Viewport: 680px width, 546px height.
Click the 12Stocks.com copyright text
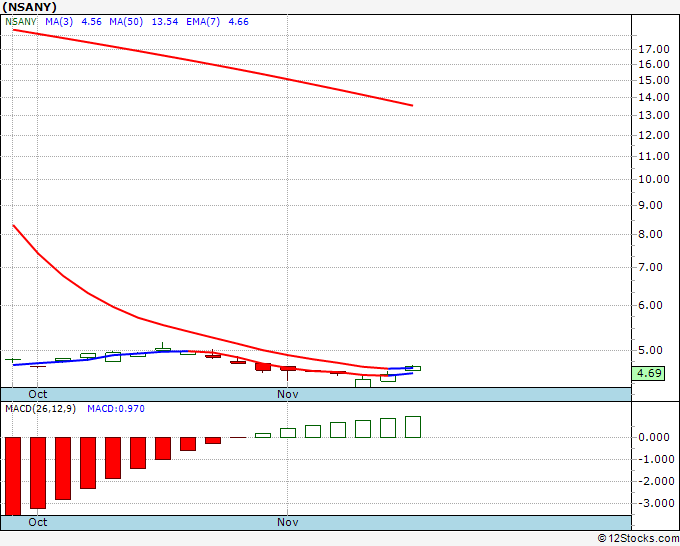[x=638, y=539]
